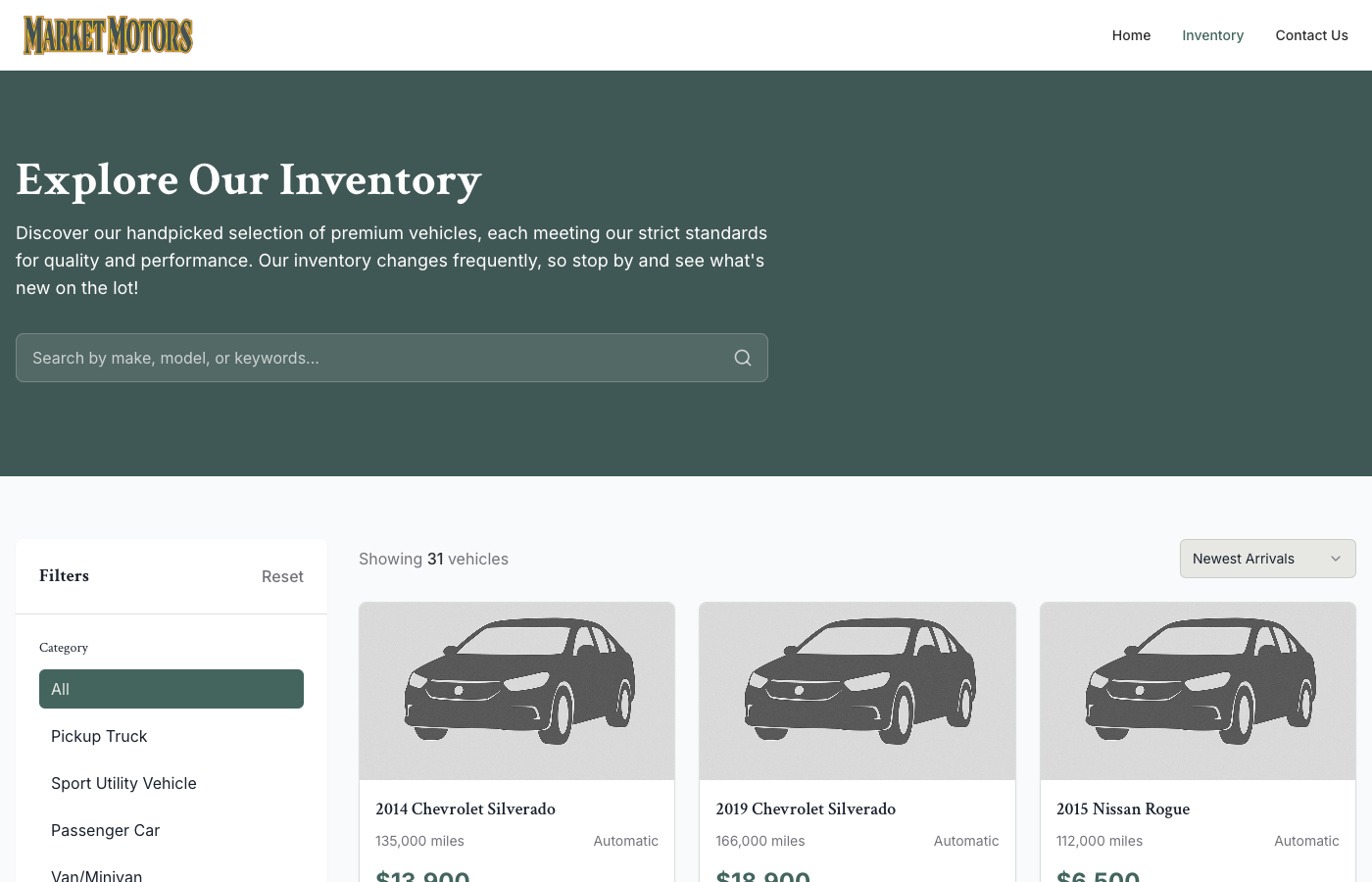This screenshot has height=882, width=1372.
Task: Click the 166,000 miles text
Action: coord(760,841)
